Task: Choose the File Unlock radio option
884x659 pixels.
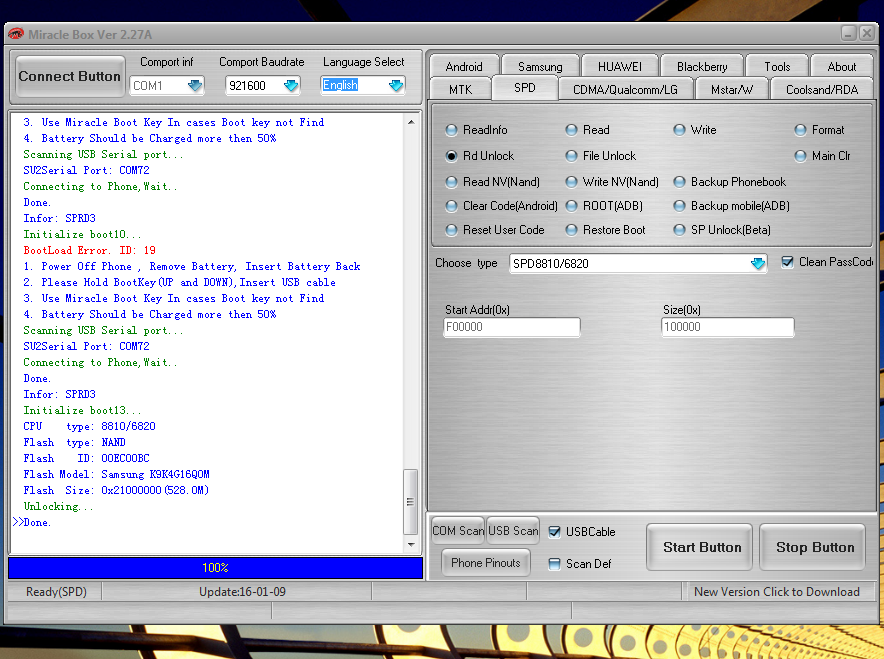Action: (572, 156)
